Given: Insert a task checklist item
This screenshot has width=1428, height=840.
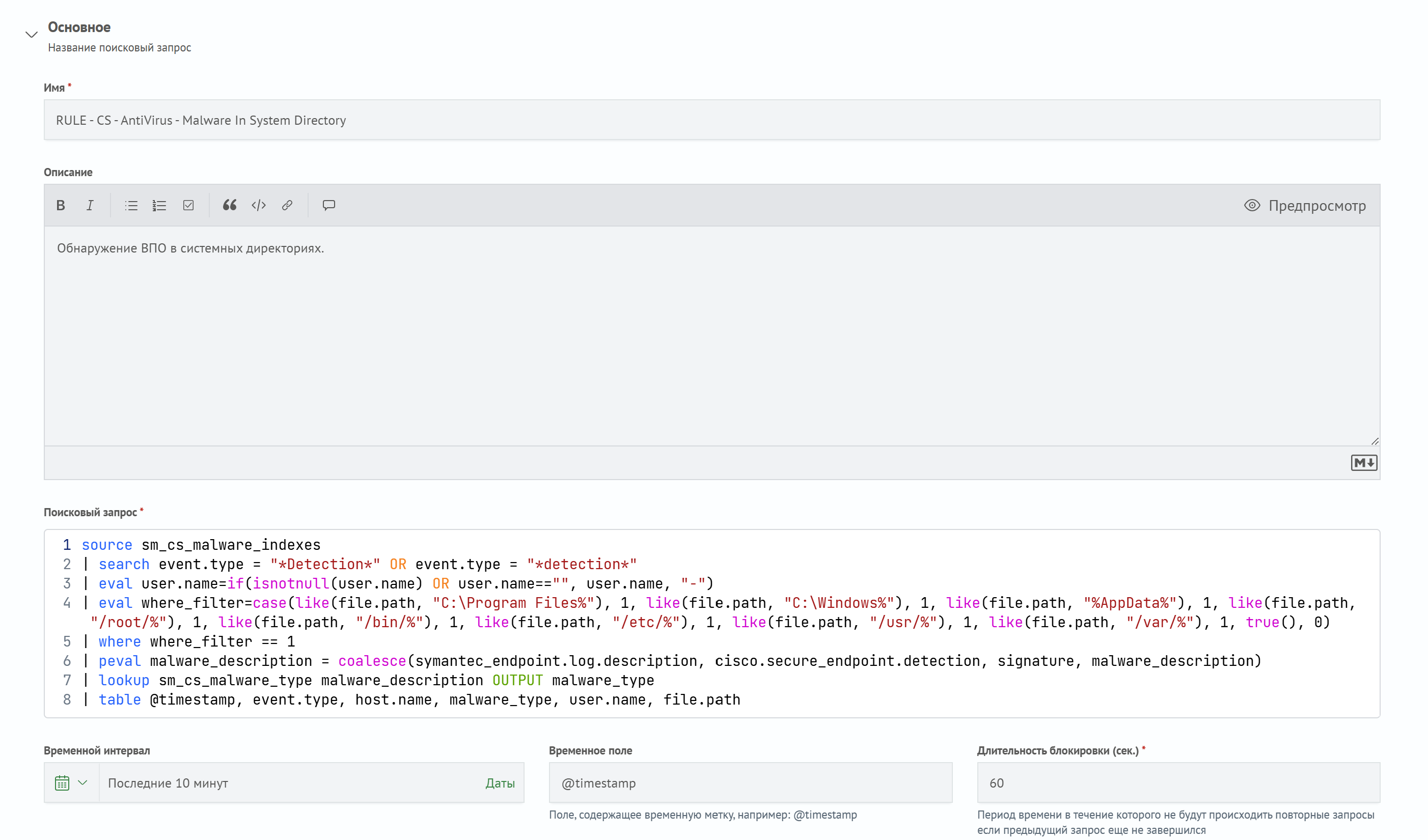Looking at the screenshot, I should coord(189,206).
